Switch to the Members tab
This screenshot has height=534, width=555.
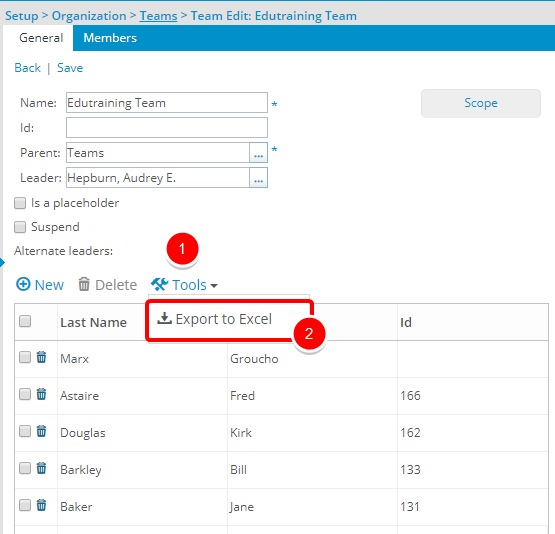[x=110, y=38]
